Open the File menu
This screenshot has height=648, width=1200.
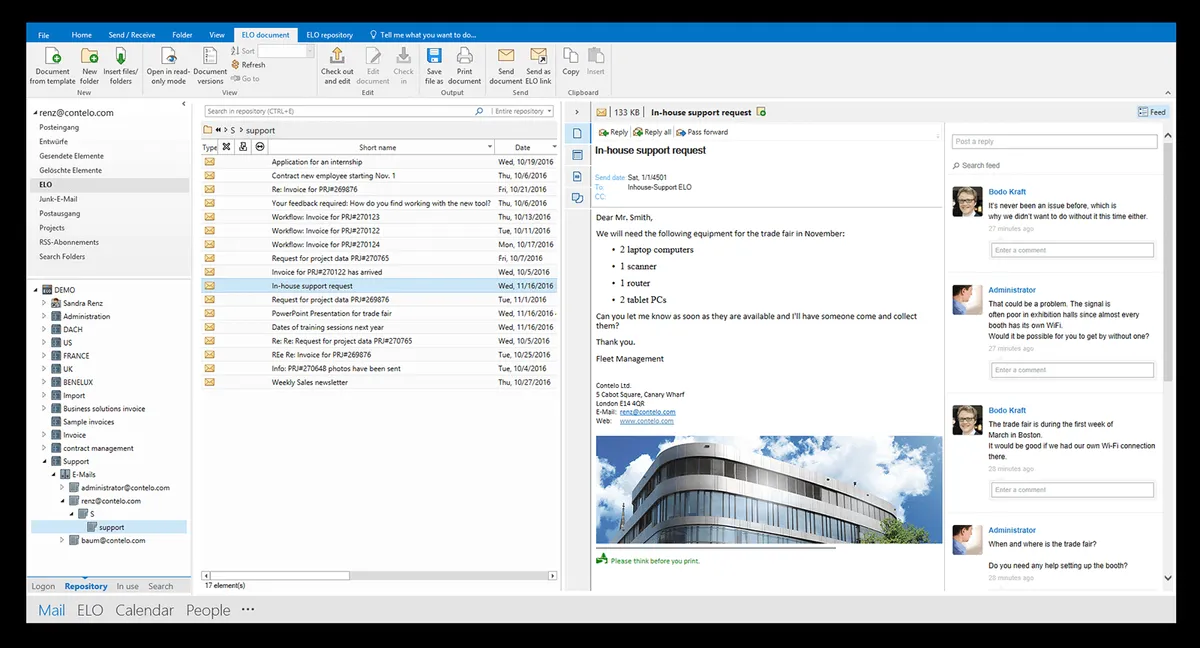tap(43, 35)
